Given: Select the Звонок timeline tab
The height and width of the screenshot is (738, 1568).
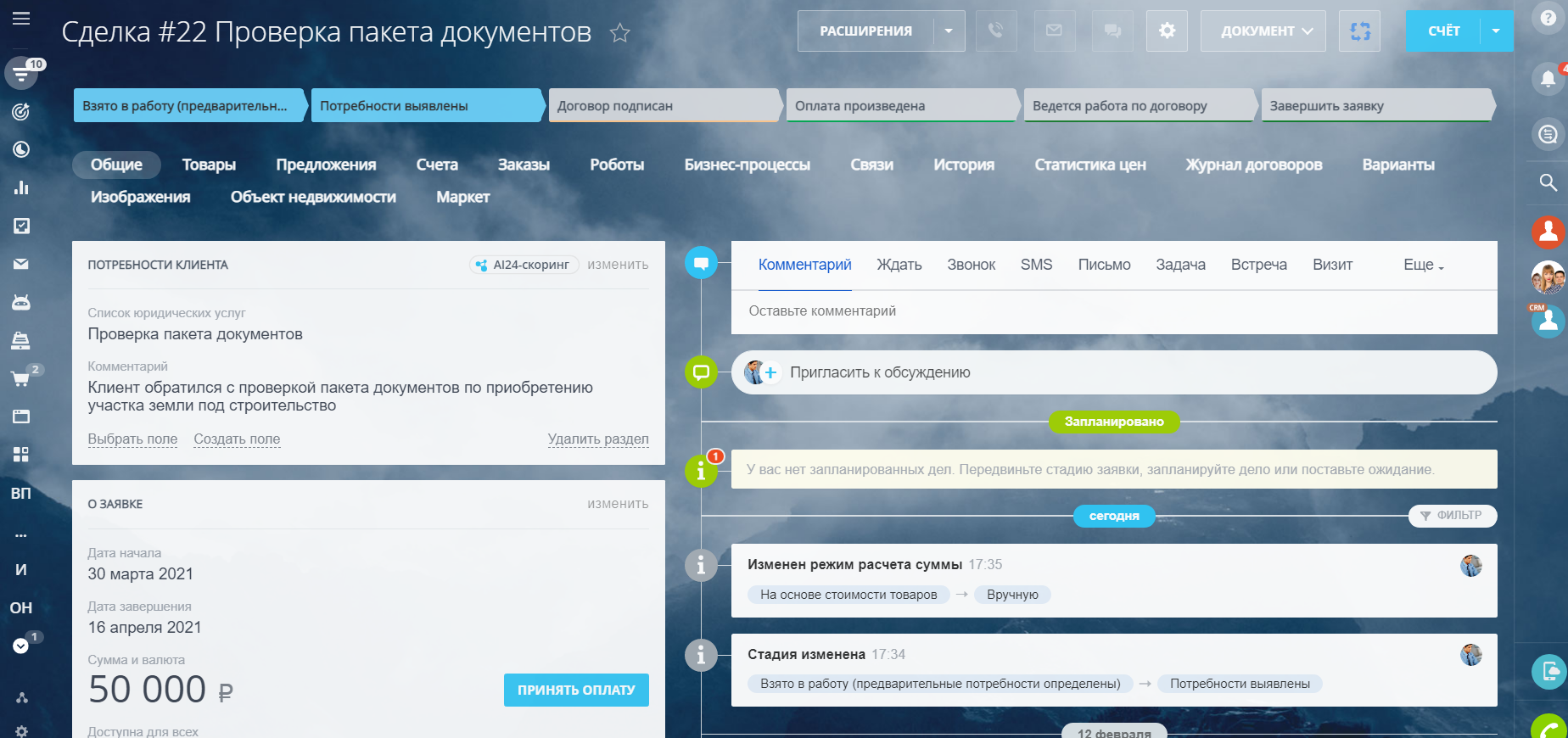Looking at the screenshot, I should pyautogui.click(x=971, y=265).
